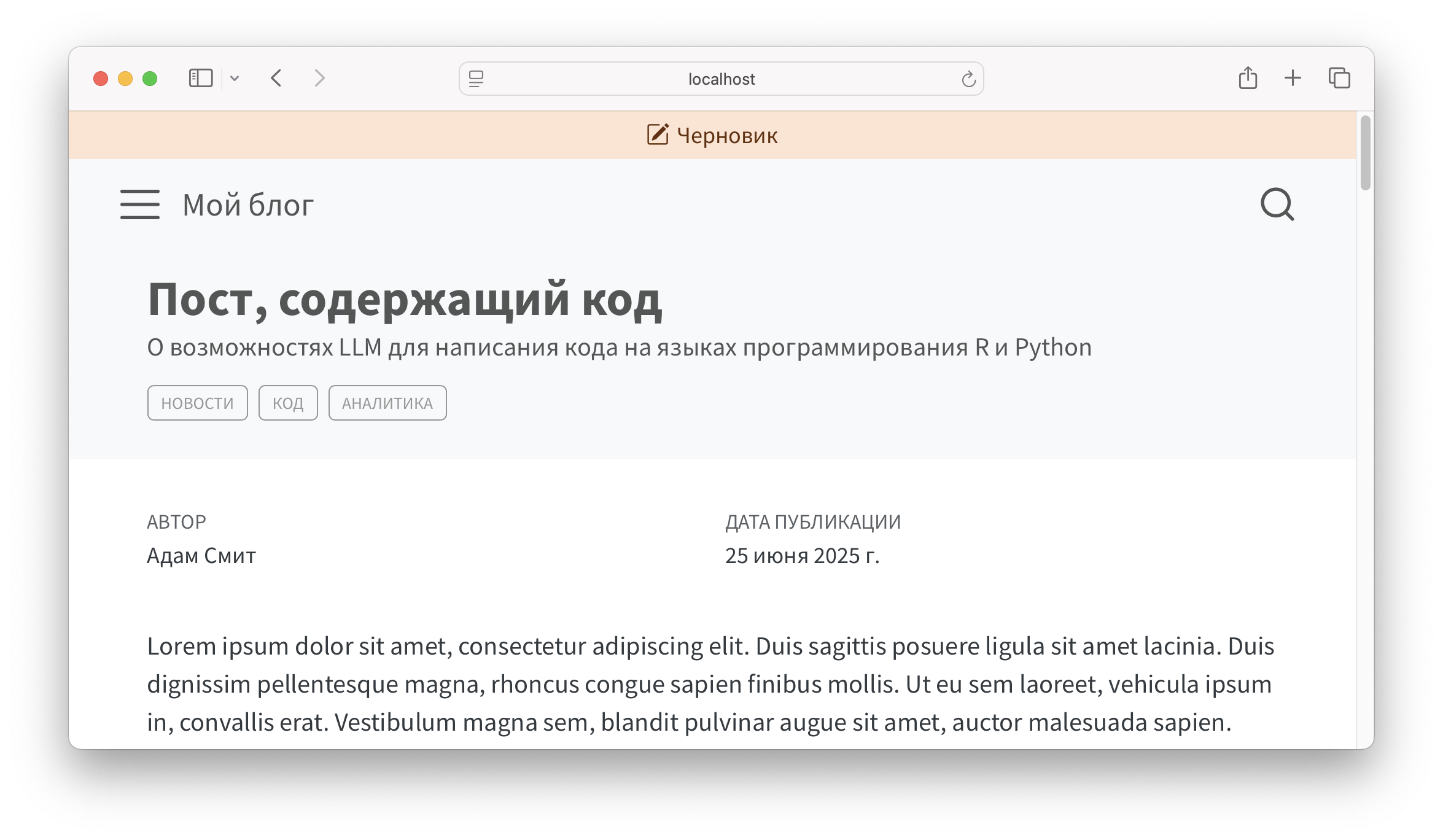Open the hamburger navigation menu
This screenshot has height=840, width=1443.
click(x=140, y=204)
